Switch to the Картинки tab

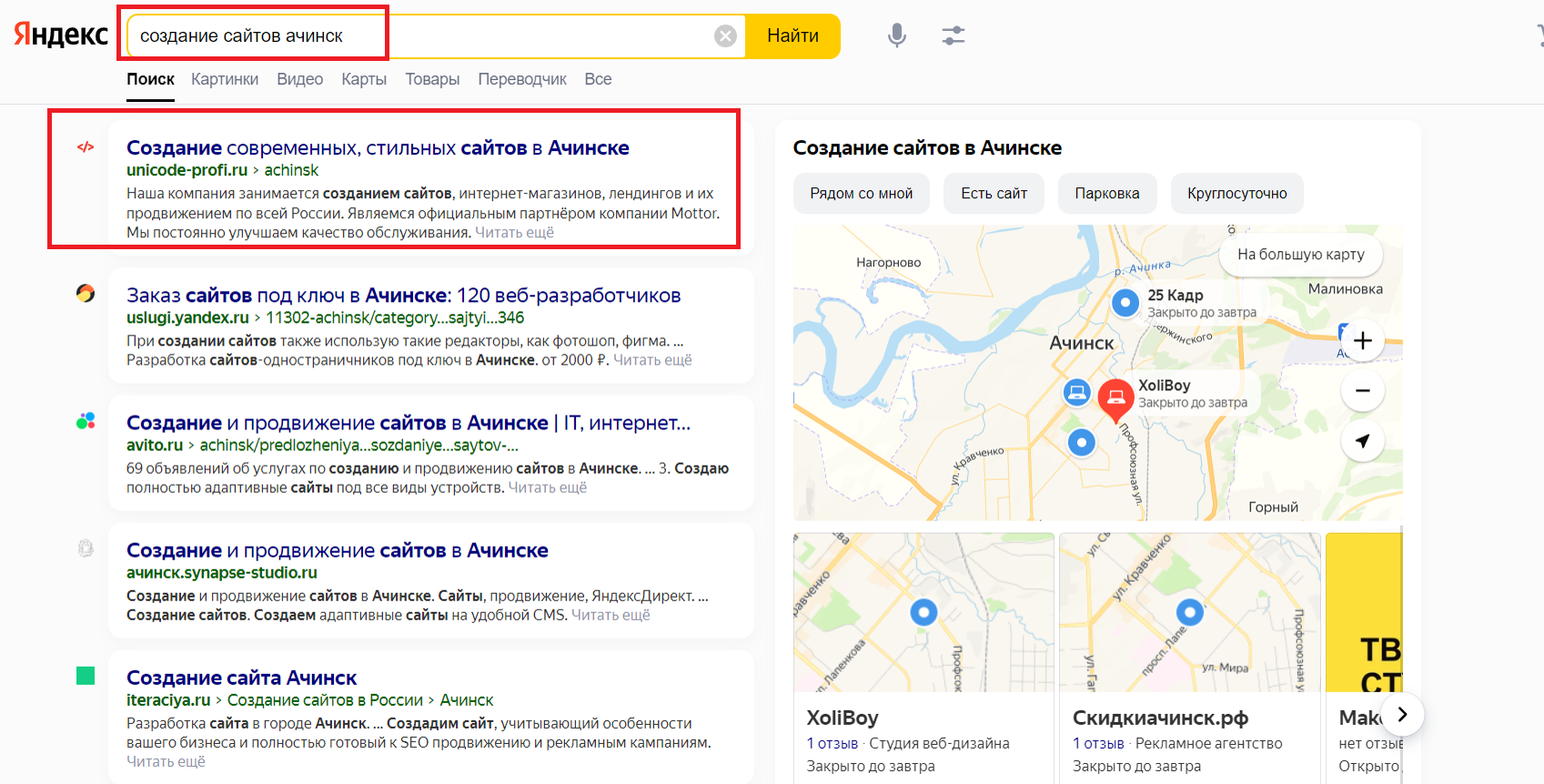225,79
